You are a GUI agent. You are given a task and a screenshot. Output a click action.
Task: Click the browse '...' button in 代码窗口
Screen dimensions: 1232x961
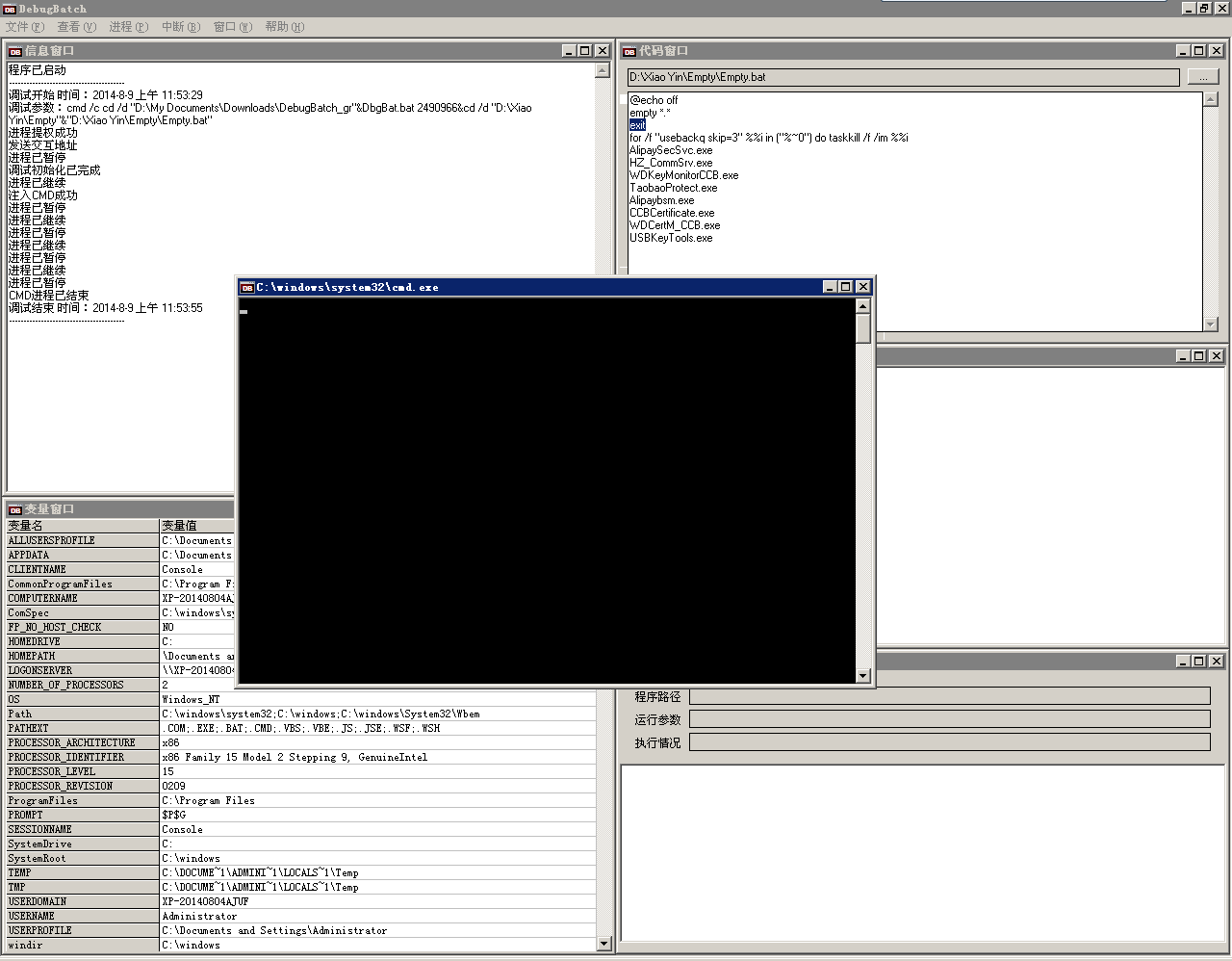[x=1203, y=77]
